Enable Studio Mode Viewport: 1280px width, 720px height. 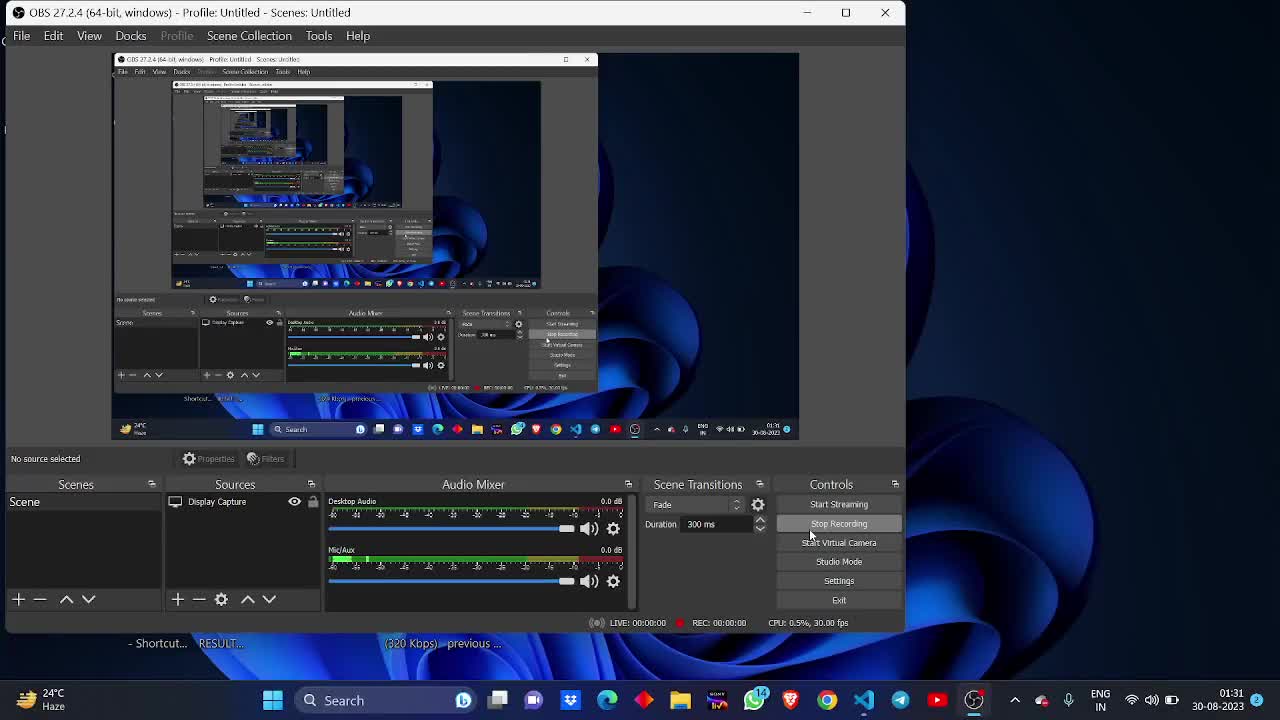point(839,562)
